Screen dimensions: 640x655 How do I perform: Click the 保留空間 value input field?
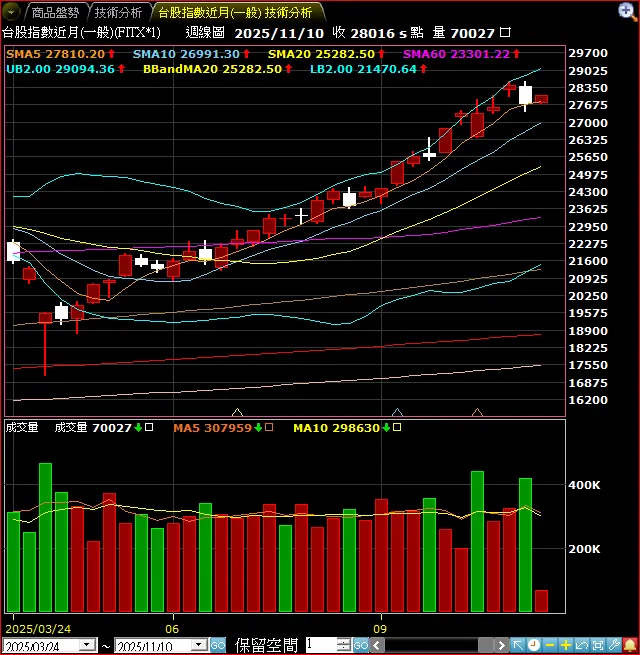(321, 645)
